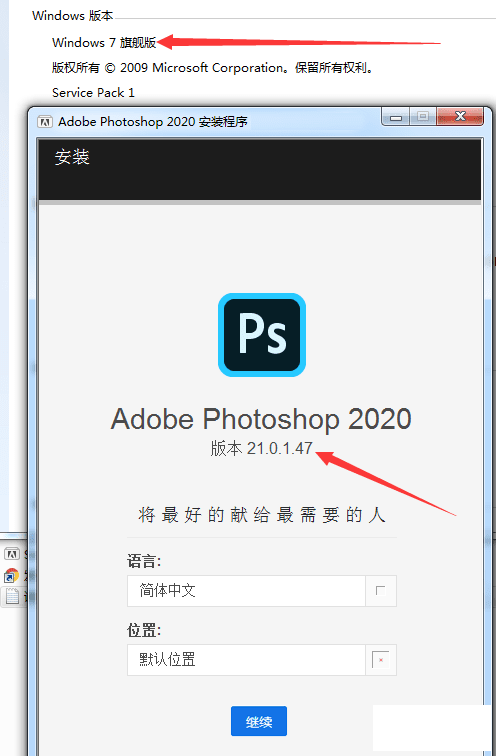Open the 简体中文 language combo box
This screenshot has width=496, height=756.
tap(262, 591)
